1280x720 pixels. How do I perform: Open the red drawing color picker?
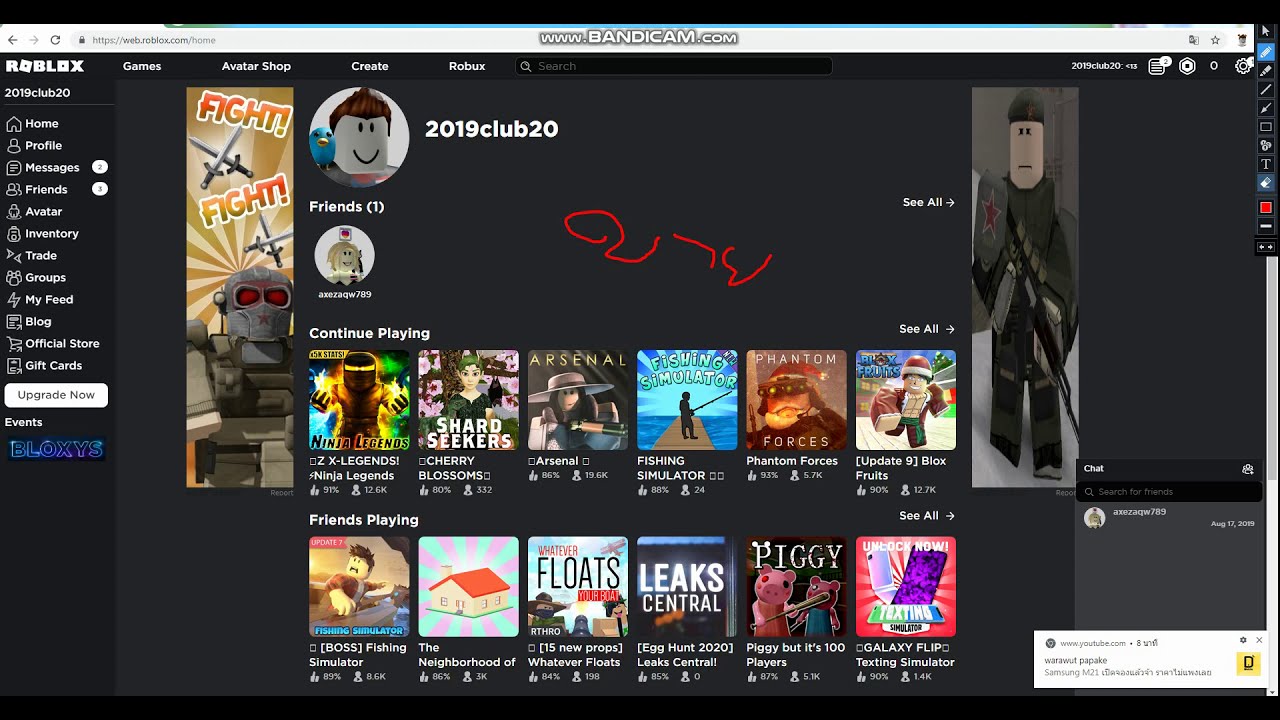tap(1265, 207)
